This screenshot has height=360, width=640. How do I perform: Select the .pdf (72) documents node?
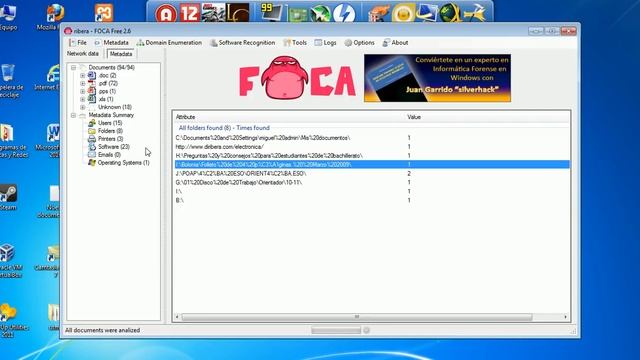point(108,83)
